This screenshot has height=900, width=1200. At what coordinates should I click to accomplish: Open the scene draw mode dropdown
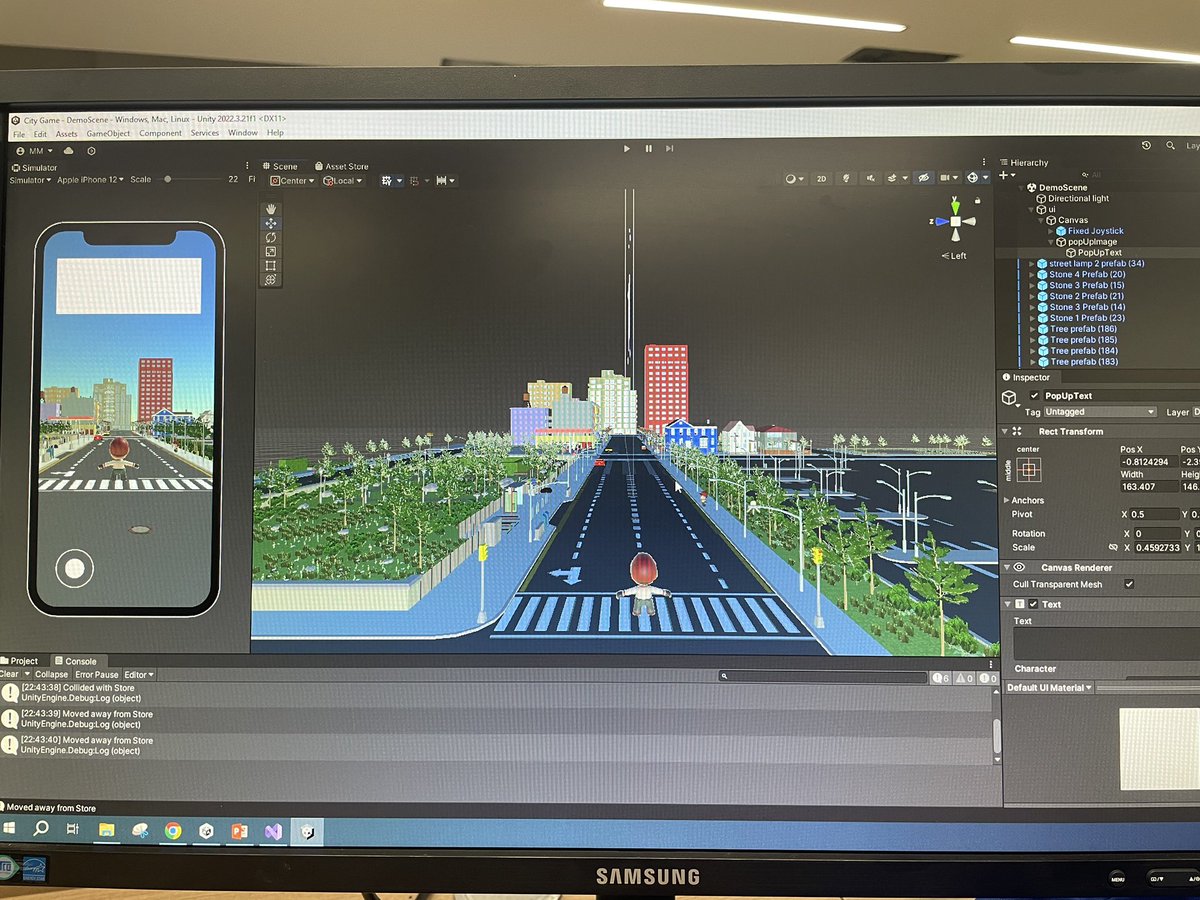coord(794,178)
